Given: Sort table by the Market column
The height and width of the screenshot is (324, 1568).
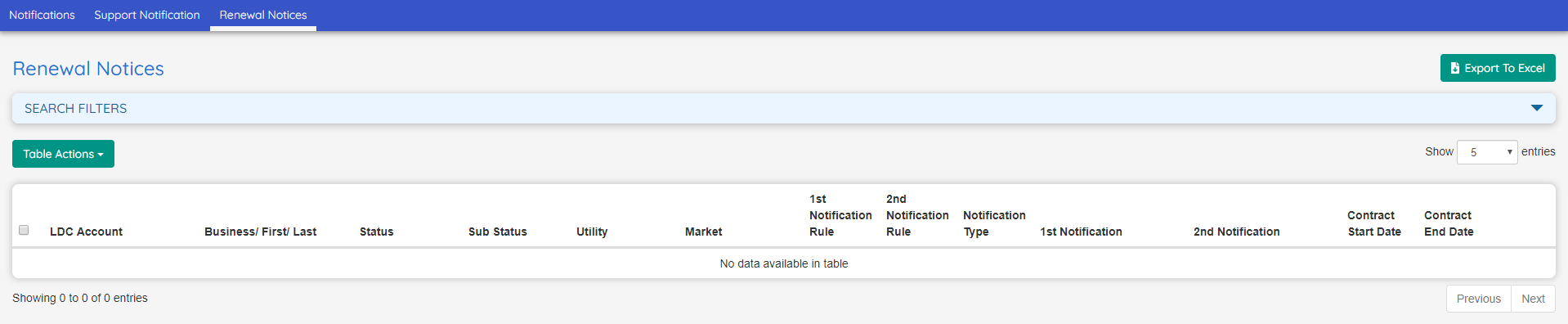Looking at the screenshot, I should coord(703,232).
